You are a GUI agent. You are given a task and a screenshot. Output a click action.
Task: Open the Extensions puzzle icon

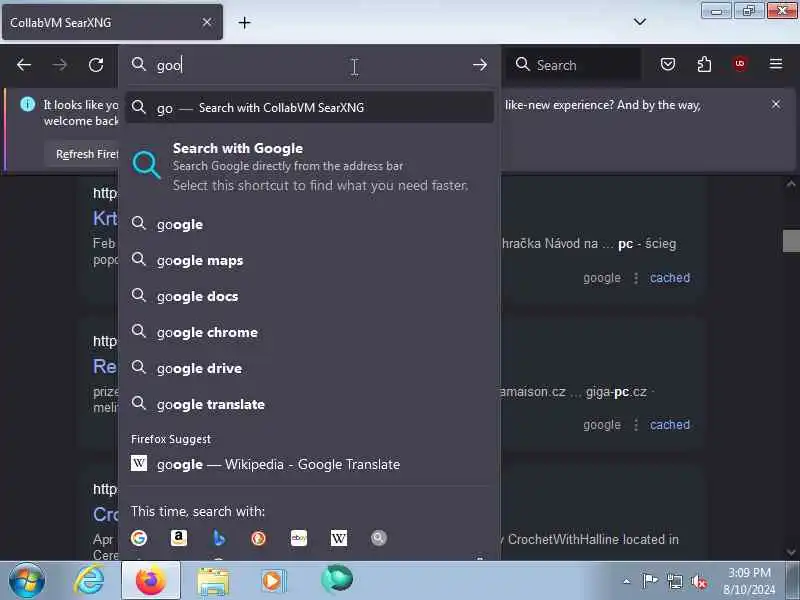(704, 64)
